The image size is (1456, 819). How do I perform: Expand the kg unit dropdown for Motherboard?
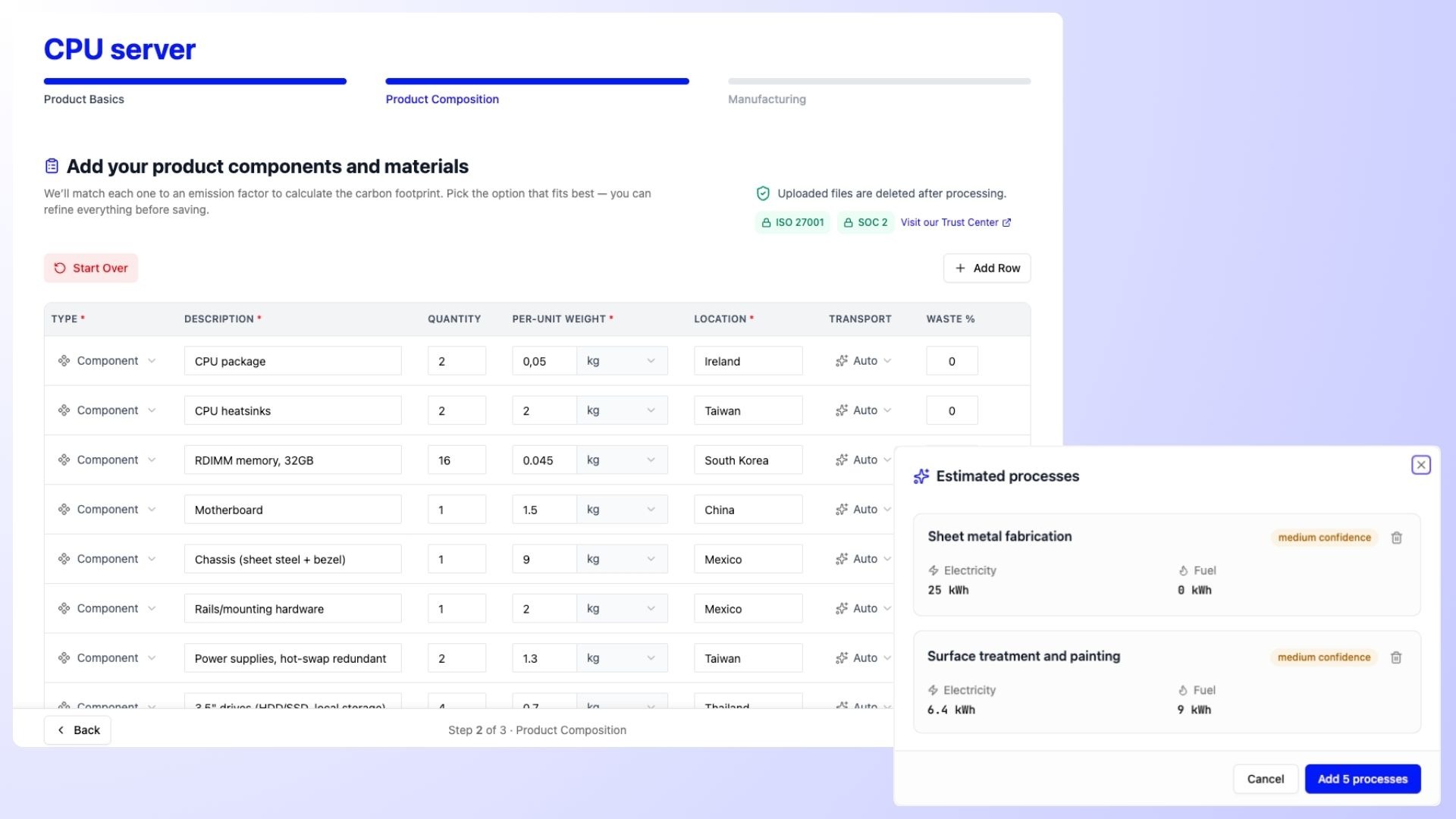tap(622, 510)
